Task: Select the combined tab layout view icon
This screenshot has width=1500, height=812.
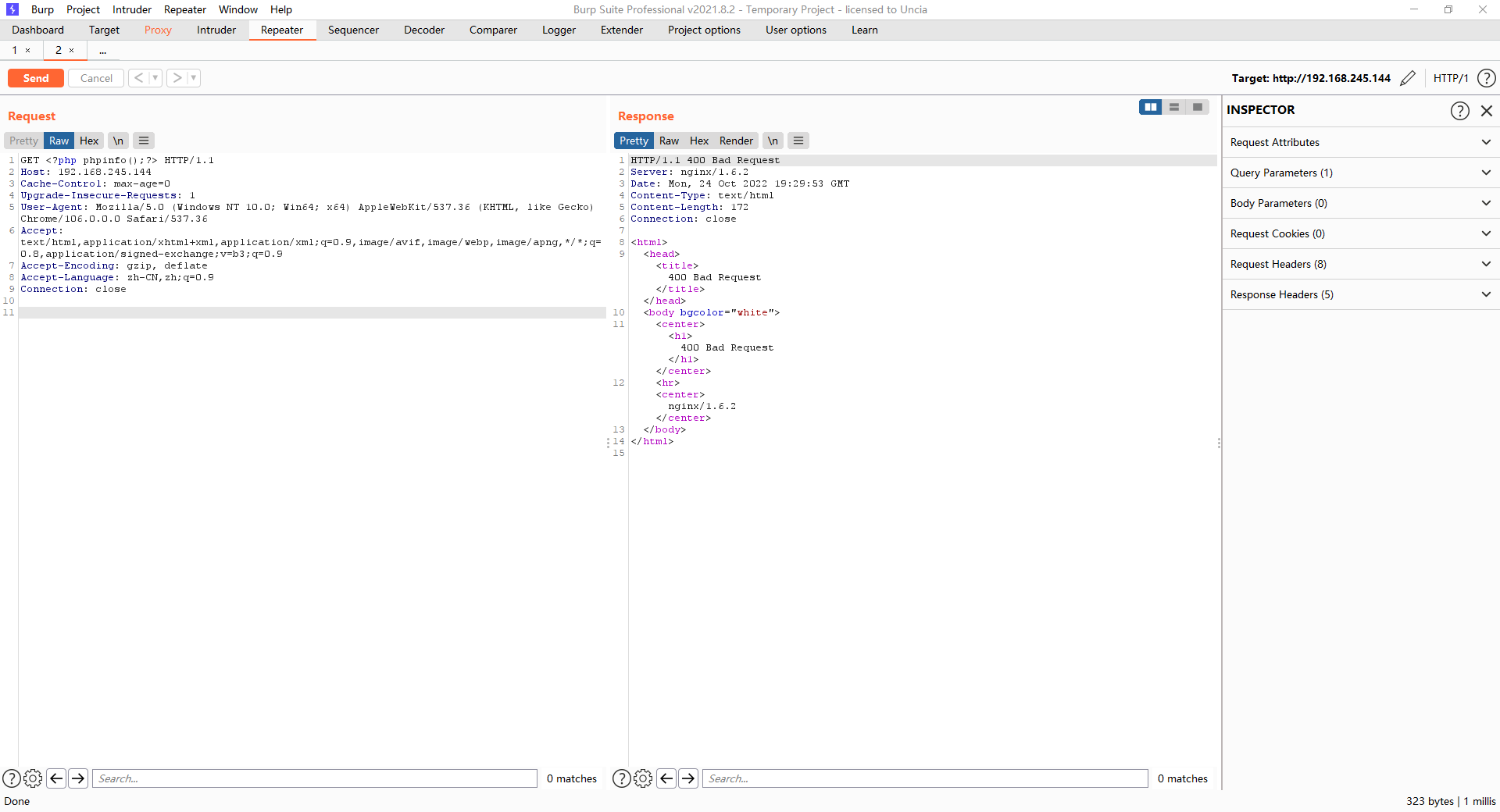Action: pos(1197,107)
